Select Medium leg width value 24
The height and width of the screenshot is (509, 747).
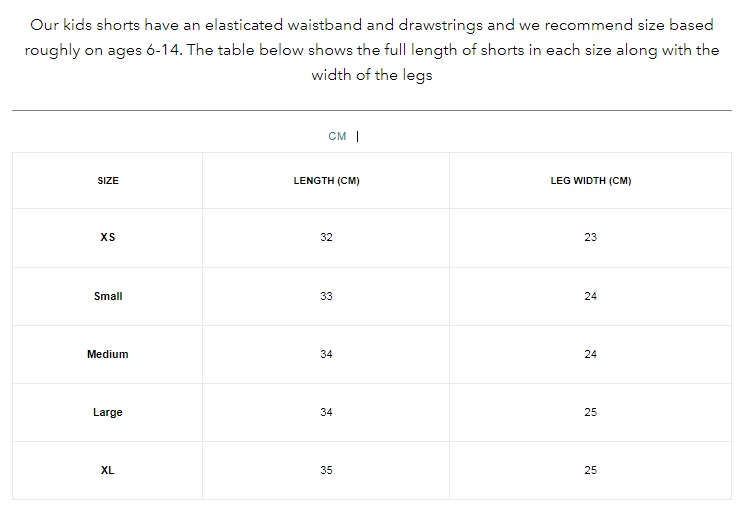coord(591,354)
